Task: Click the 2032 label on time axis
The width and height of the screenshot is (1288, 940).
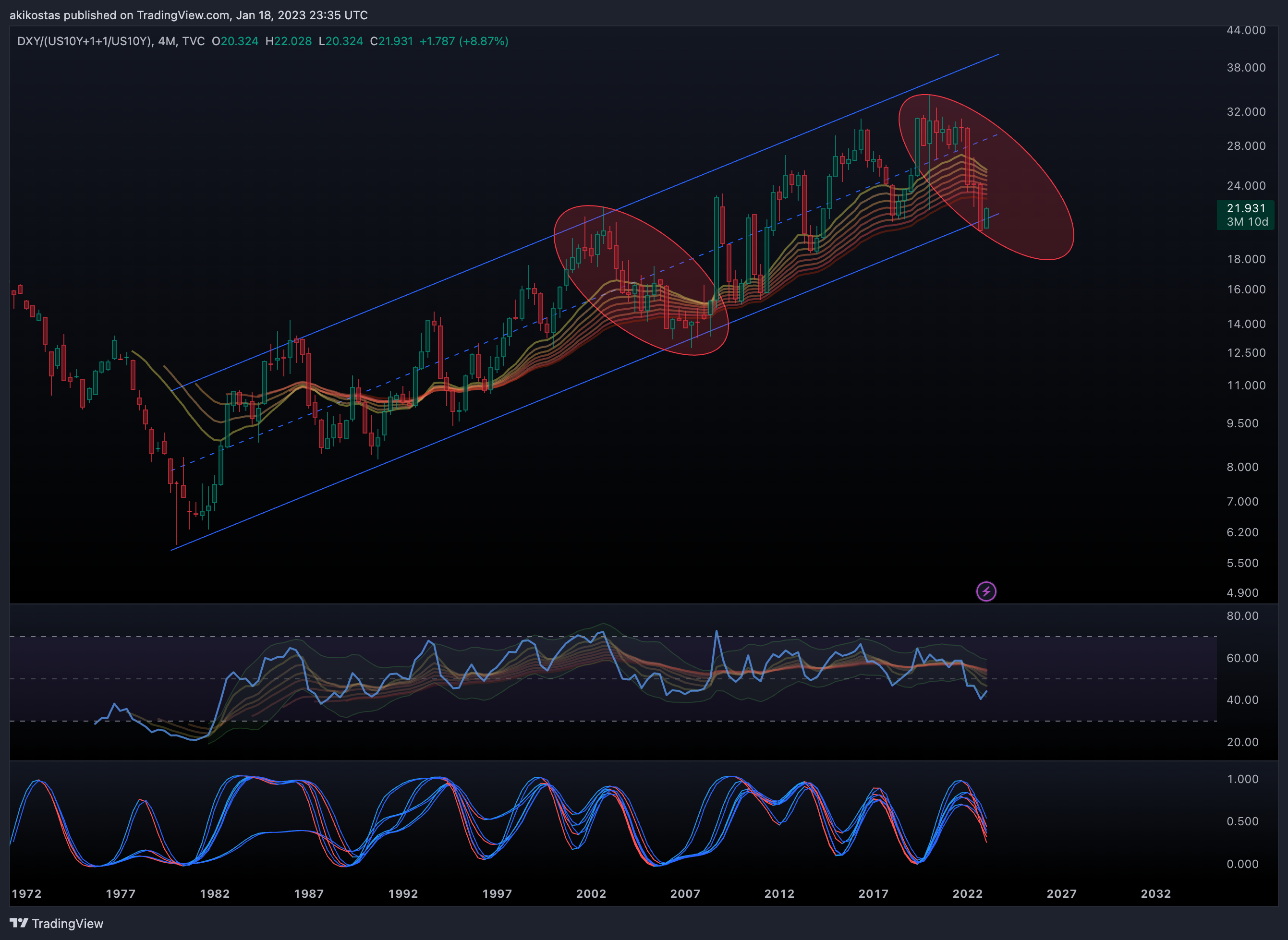Action: tap(1156, 893)
